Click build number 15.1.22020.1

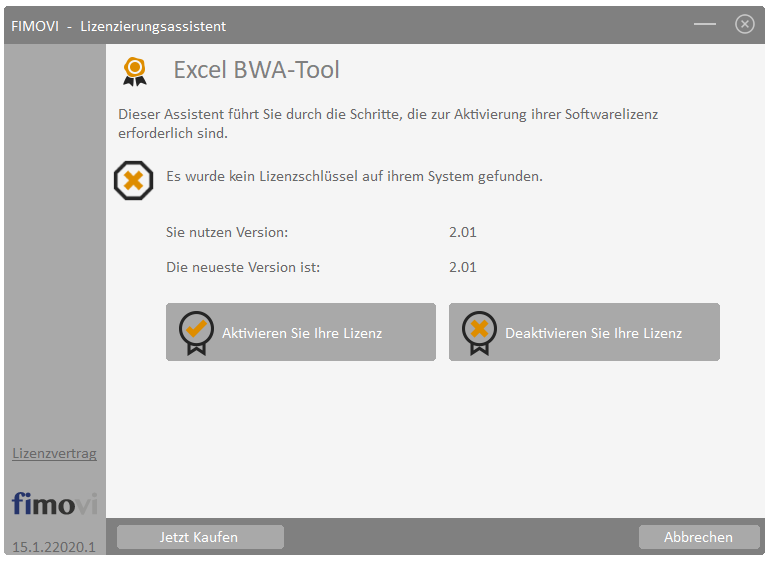click(x=54, y=547)
